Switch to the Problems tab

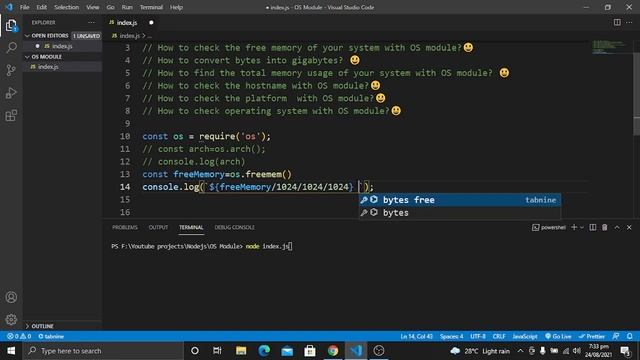125,227
